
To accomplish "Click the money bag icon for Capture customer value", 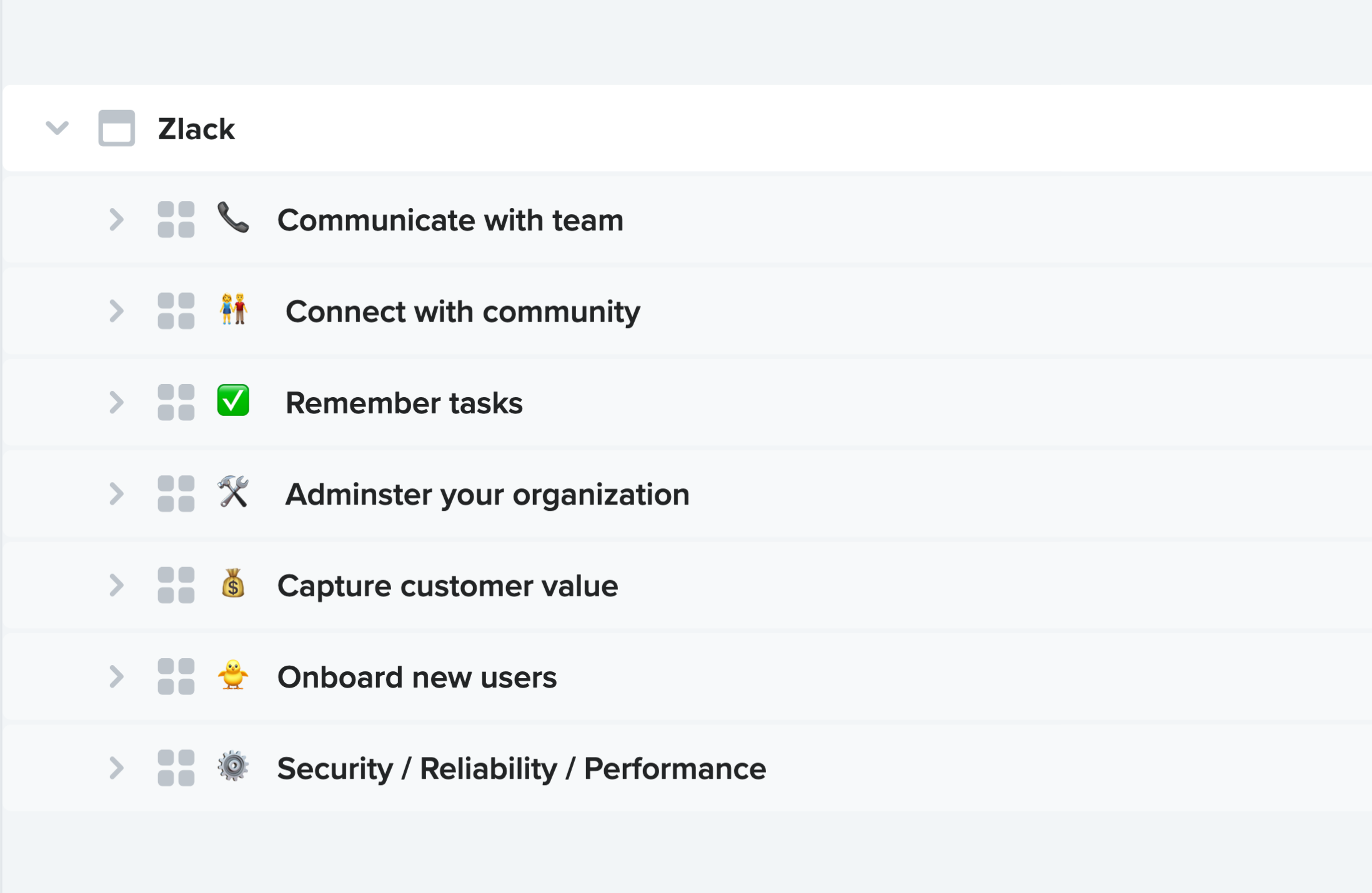I will tap(232, 585).
